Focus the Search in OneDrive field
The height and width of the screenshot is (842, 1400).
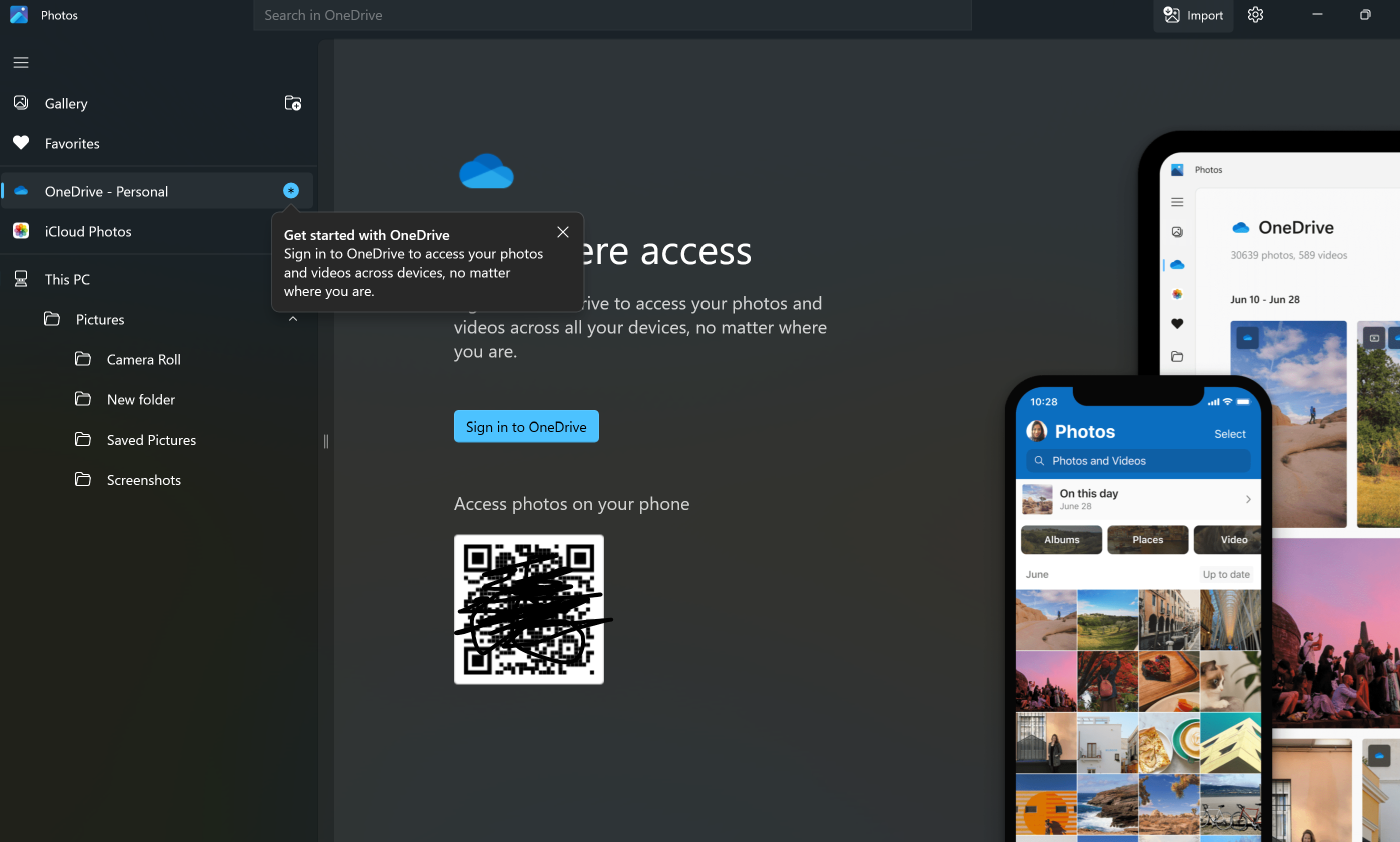[612, 15]
